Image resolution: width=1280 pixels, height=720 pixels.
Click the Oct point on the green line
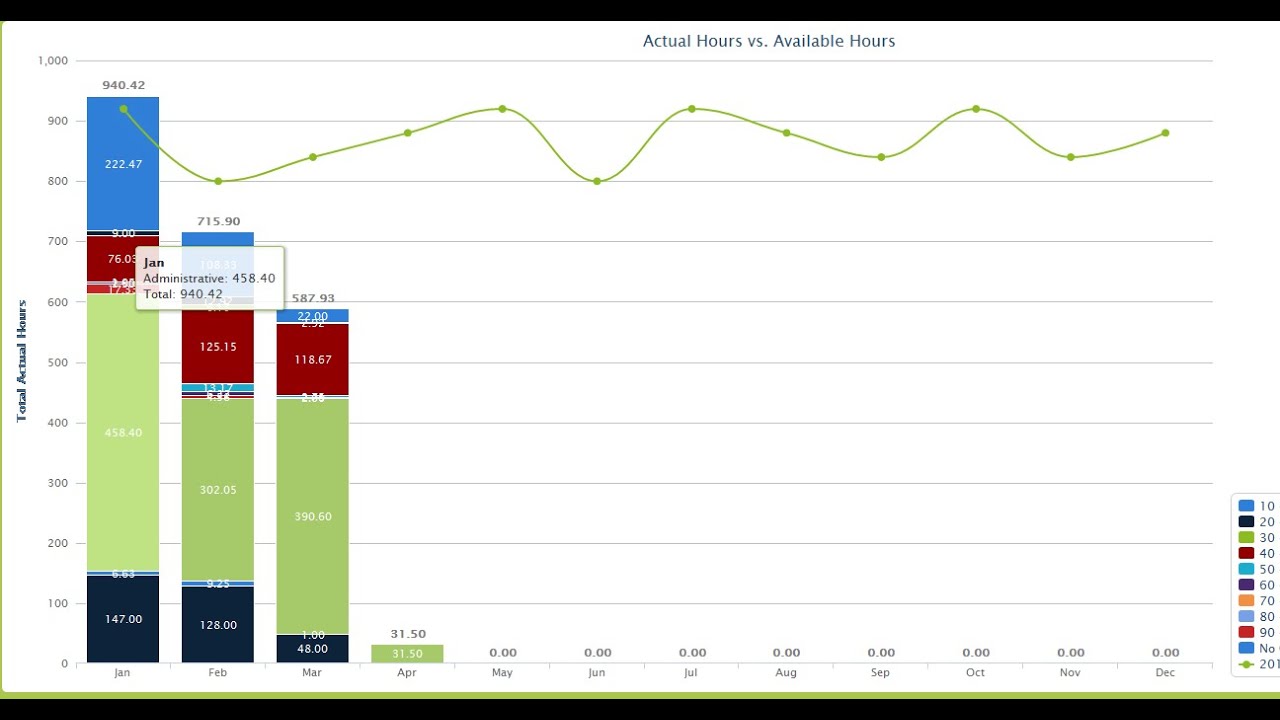976,109
